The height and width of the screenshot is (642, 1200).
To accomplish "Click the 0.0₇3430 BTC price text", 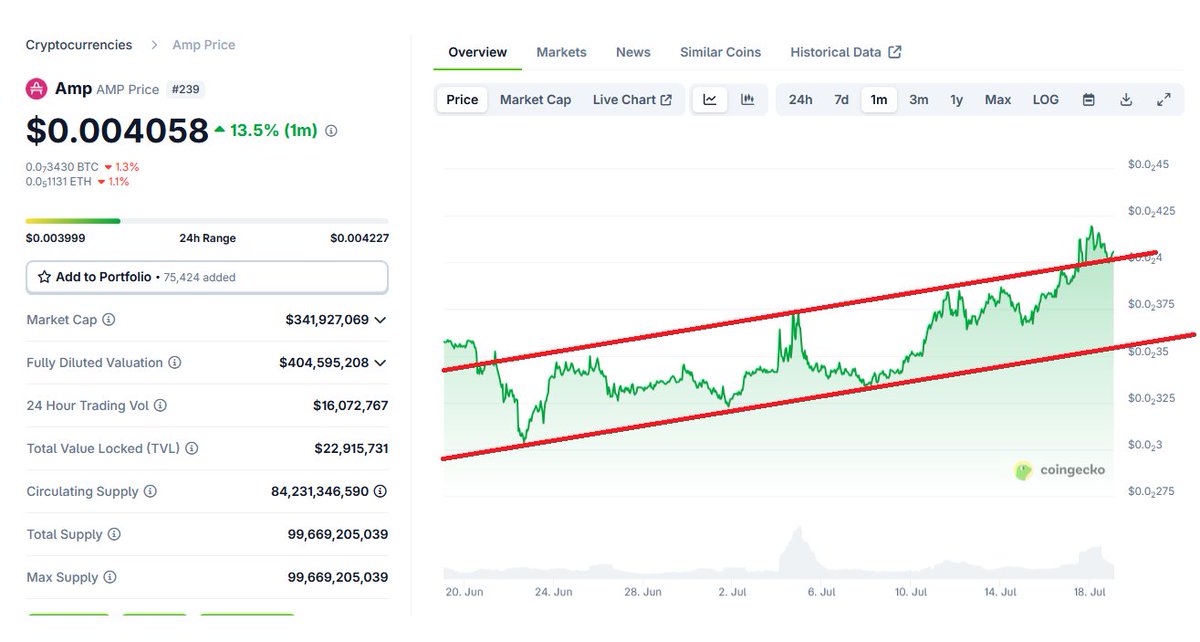I will tap(62, 167).
